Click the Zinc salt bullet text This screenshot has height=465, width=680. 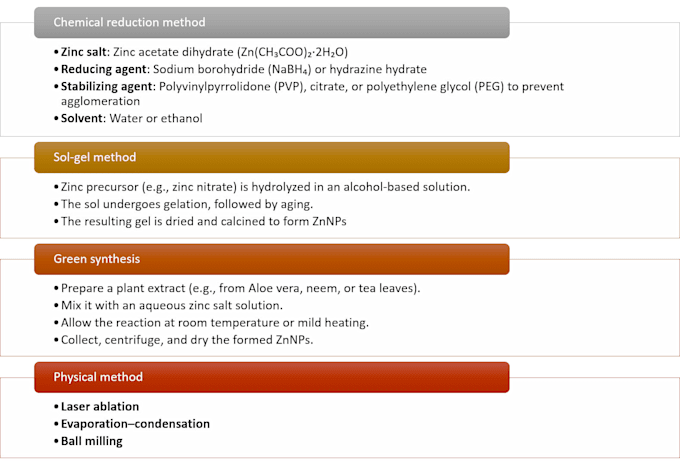coord(201,52)
